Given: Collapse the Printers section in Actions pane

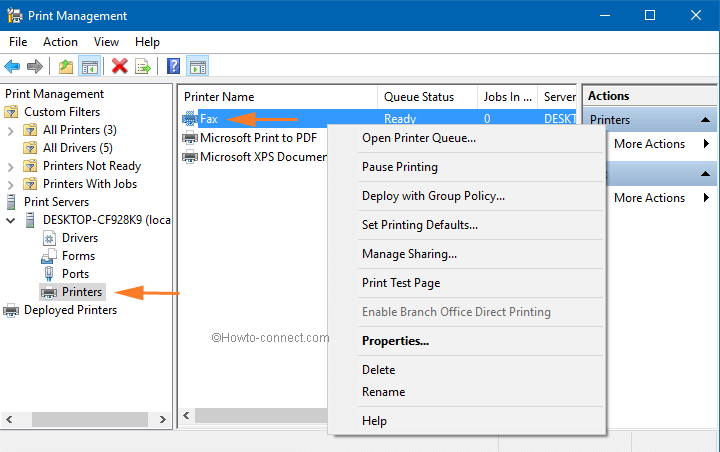Looking at the screenshot, I should click(x=705, y=120).
